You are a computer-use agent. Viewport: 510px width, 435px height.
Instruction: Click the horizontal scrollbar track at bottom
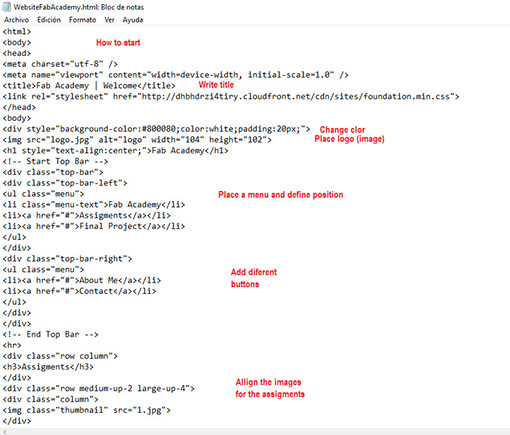tap(258, 432)
